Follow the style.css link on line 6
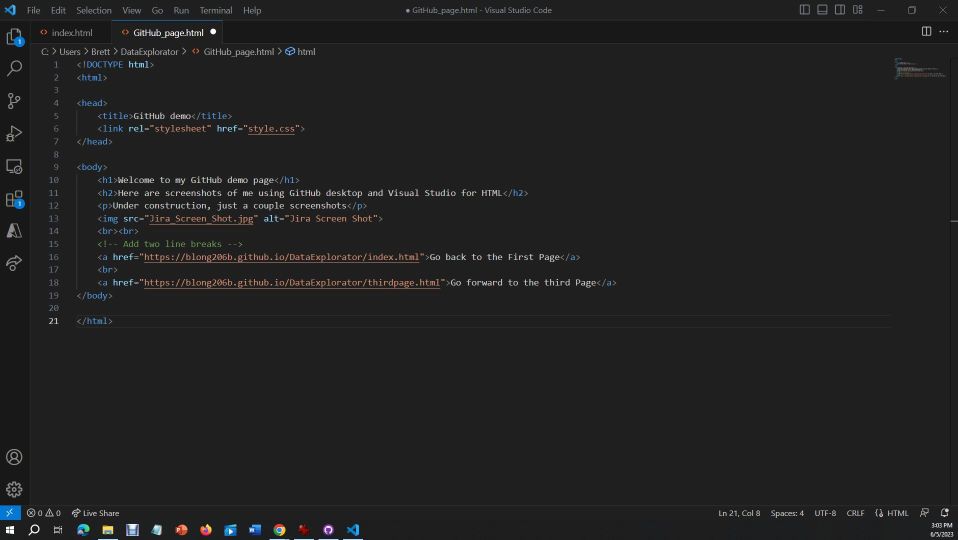Image resolution: width=958 pixels, height=540 pixels. point(271,129)
